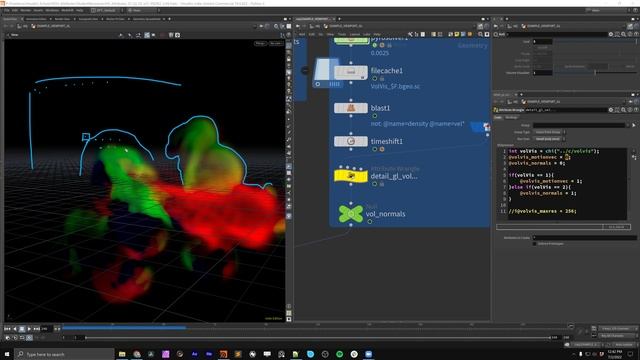This screenshot has height=360, width=640.
Task: Add a new pane tab with the plus button
Action: [x=169, y=19]
